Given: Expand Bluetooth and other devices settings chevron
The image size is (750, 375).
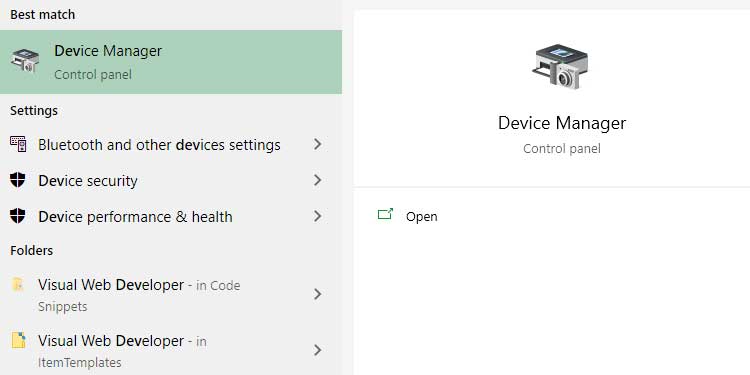Looking at the screenshot, I should (x=318, y=144).
